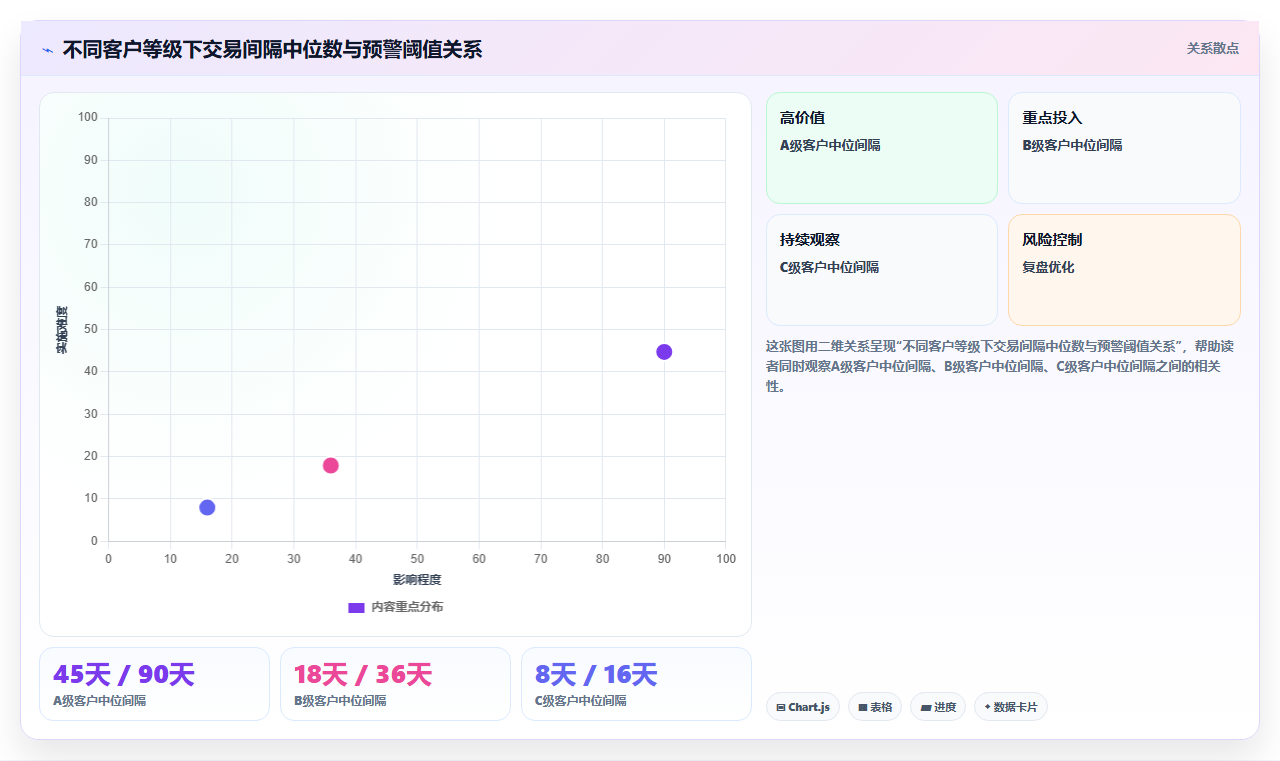Click the Chart.js tag

tap(802, 707)
